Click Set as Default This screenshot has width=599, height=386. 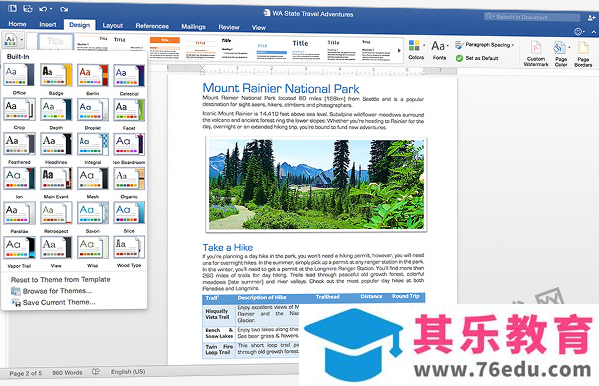477,58
